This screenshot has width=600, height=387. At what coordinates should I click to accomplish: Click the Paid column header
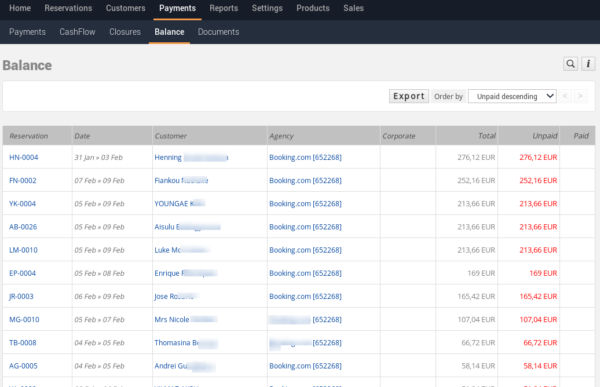point(581,136)
